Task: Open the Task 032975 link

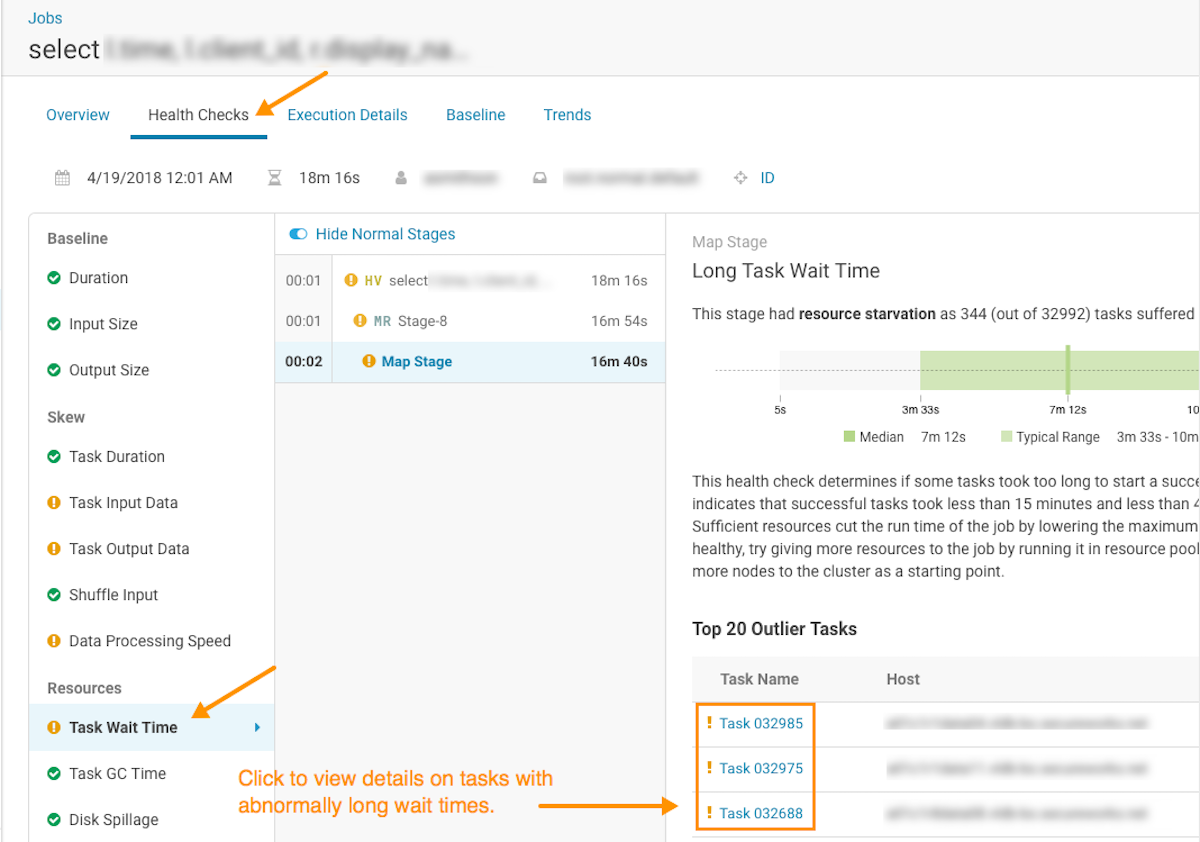Action: (761, 768)
